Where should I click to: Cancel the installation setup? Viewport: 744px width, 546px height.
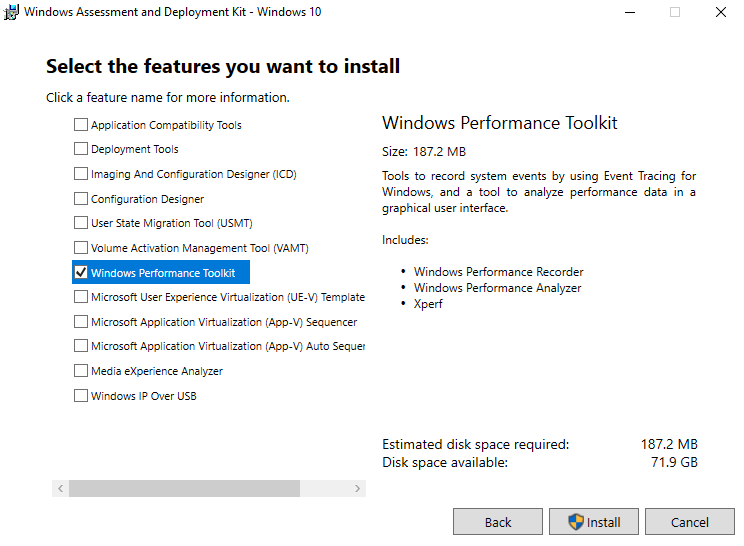pyautogui.click(x=690, y=522)
